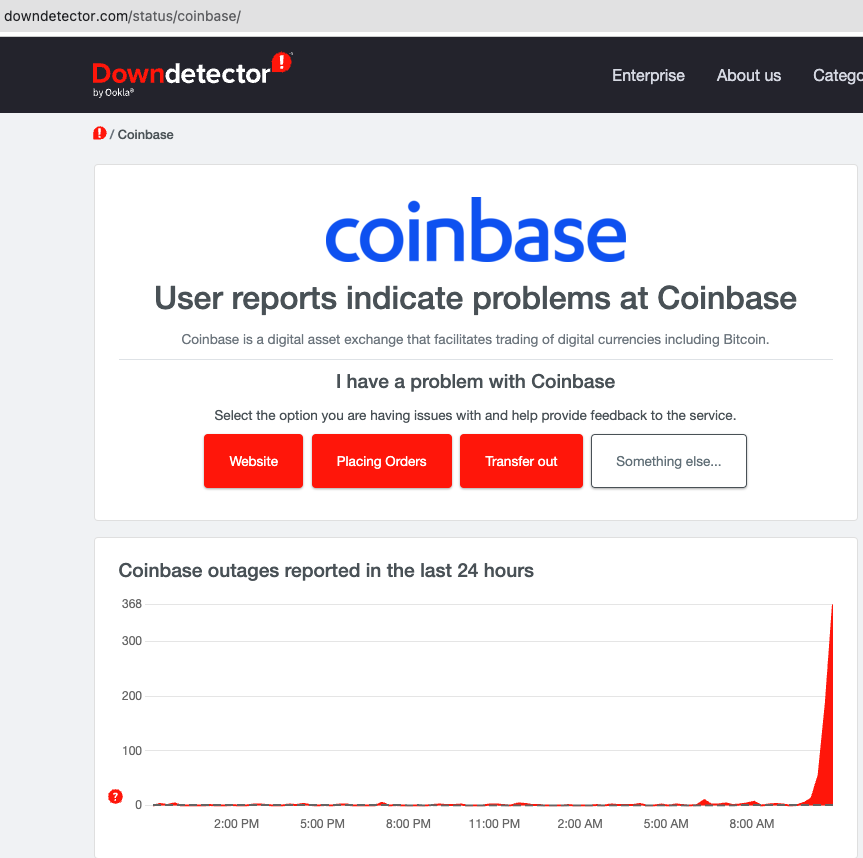Viewport: 863px width, 858px height.
Task: Click the 8:00 PM axis label
Action: click(x=408, y=824)
